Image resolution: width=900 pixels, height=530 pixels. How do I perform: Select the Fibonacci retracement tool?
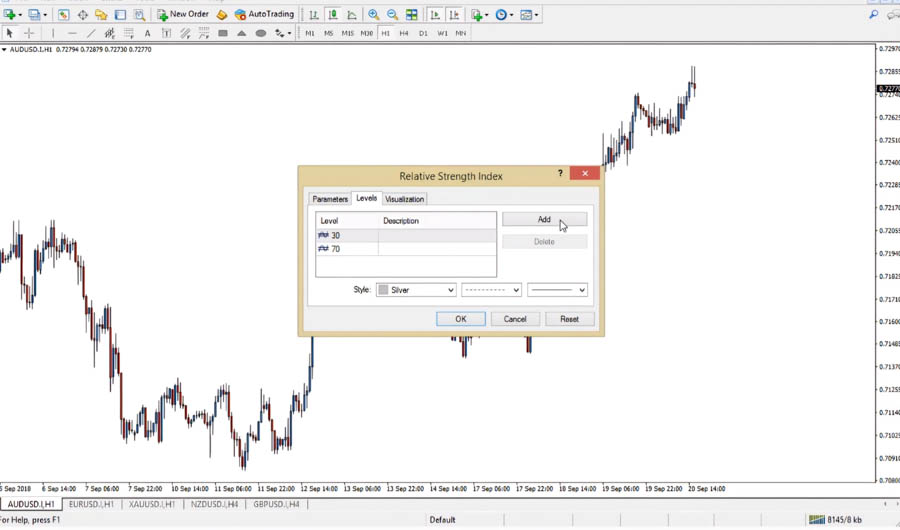point(129,33)
